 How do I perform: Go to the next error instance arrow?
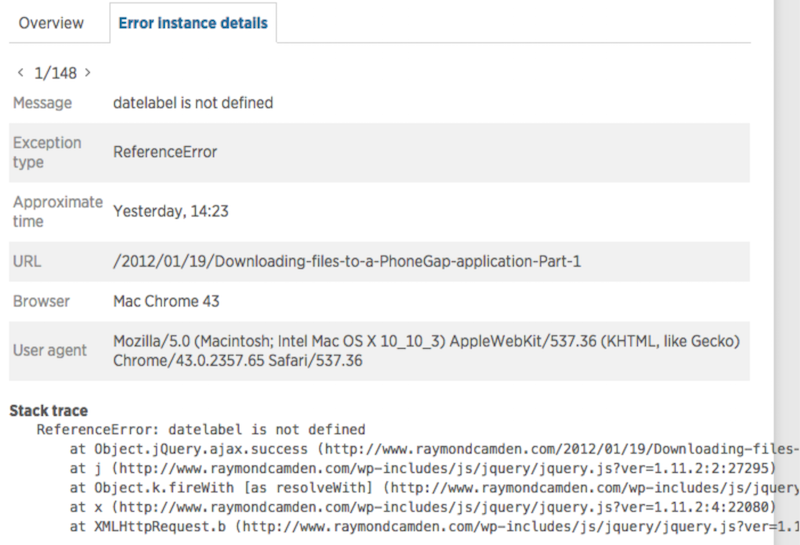click(x=88, y=72)
